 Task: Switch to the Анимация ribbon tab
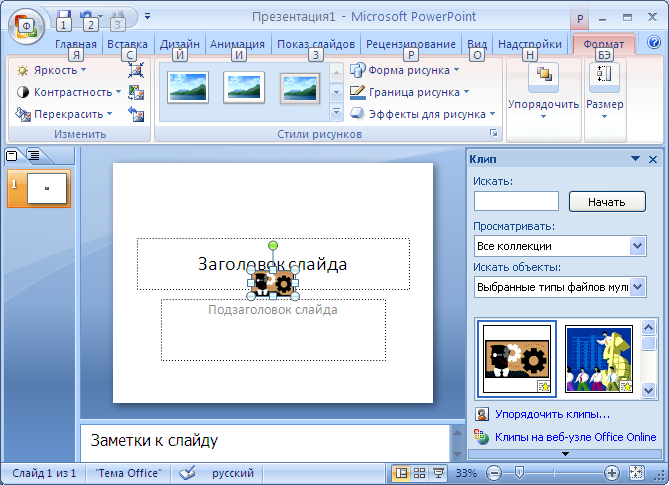(x=237, y=44)
